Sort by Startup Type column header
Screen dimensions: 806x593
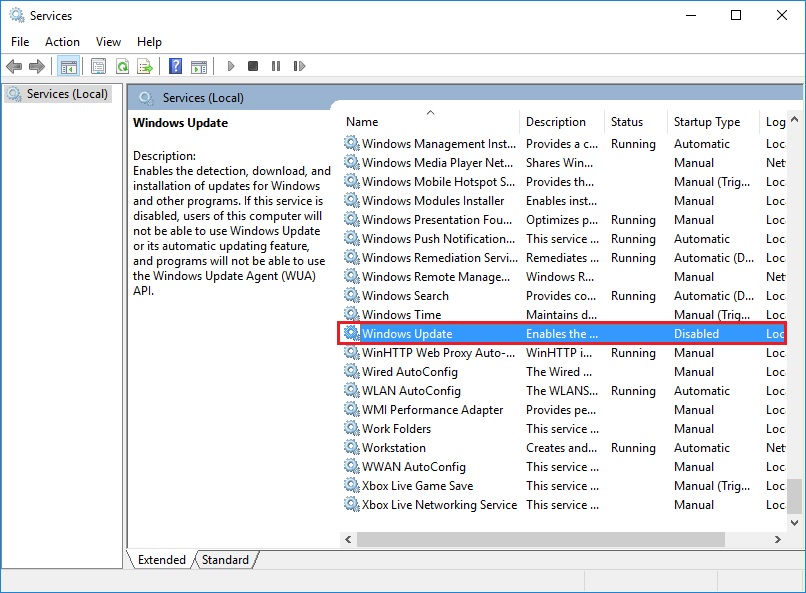[x=713, y=122]
